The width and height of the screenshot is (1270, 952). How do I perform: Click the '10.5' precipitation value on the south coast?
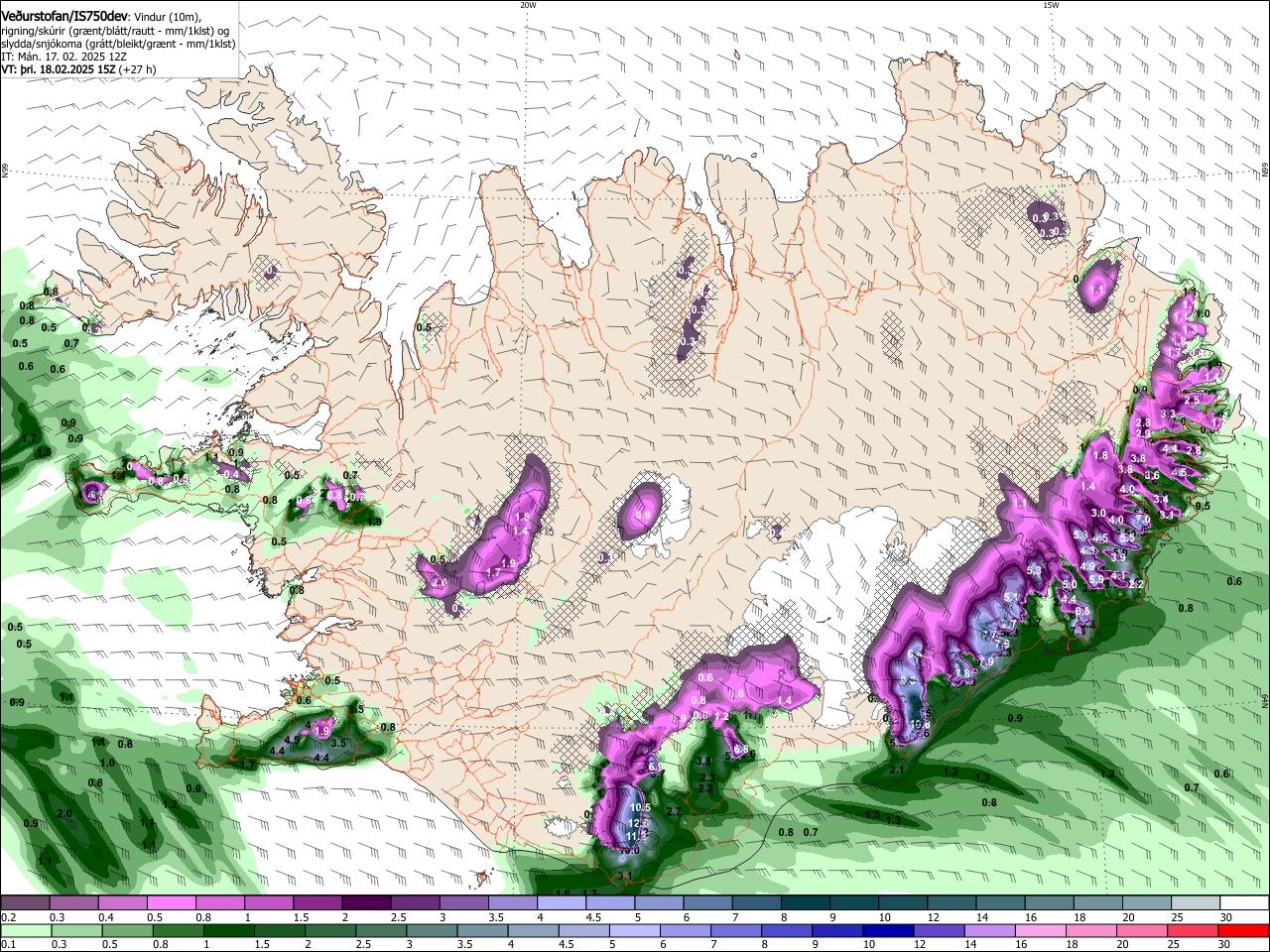click(640, 808)
